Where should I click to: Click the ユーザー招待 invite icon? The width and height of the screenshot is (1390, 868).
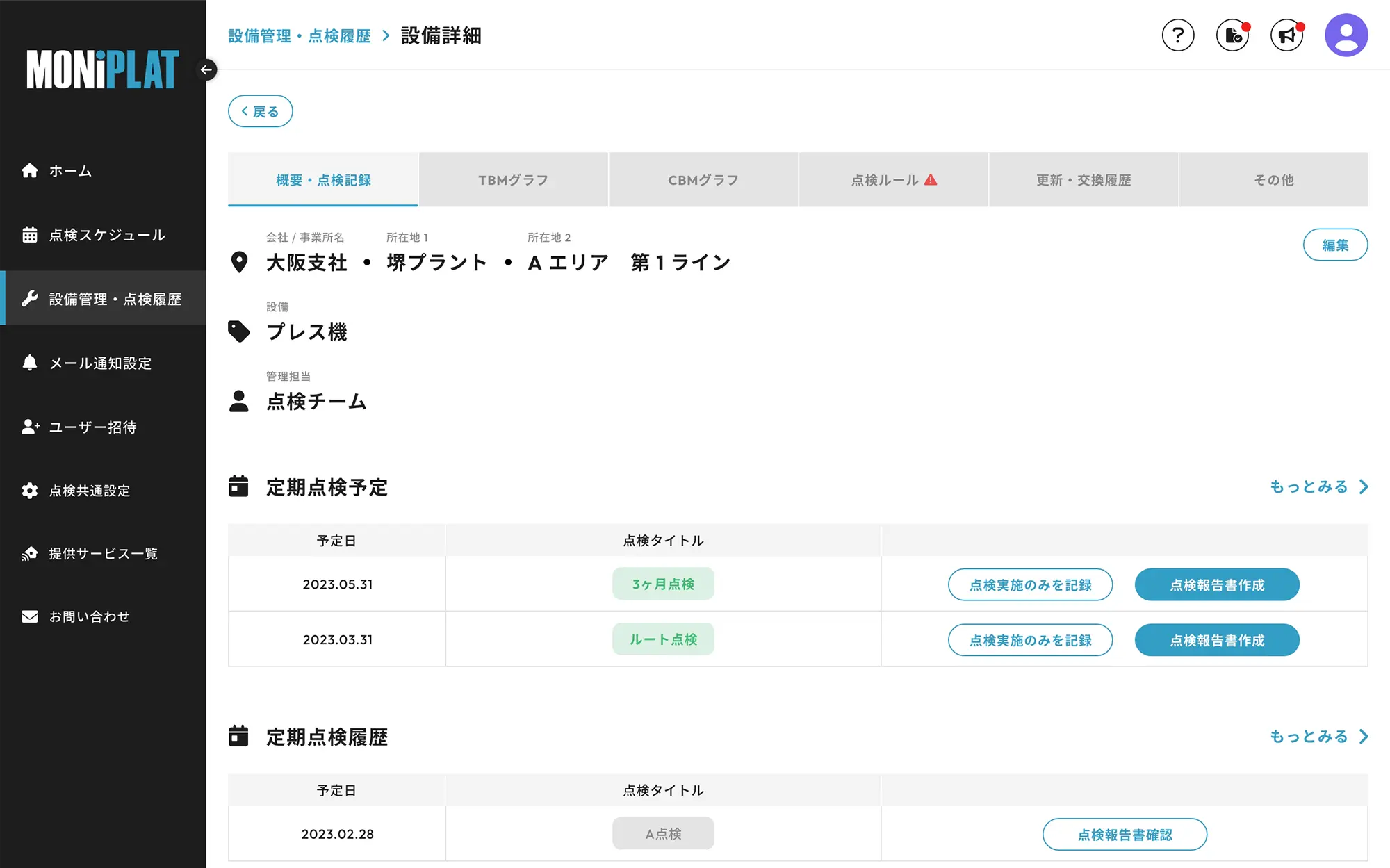(x=31, y=427)
